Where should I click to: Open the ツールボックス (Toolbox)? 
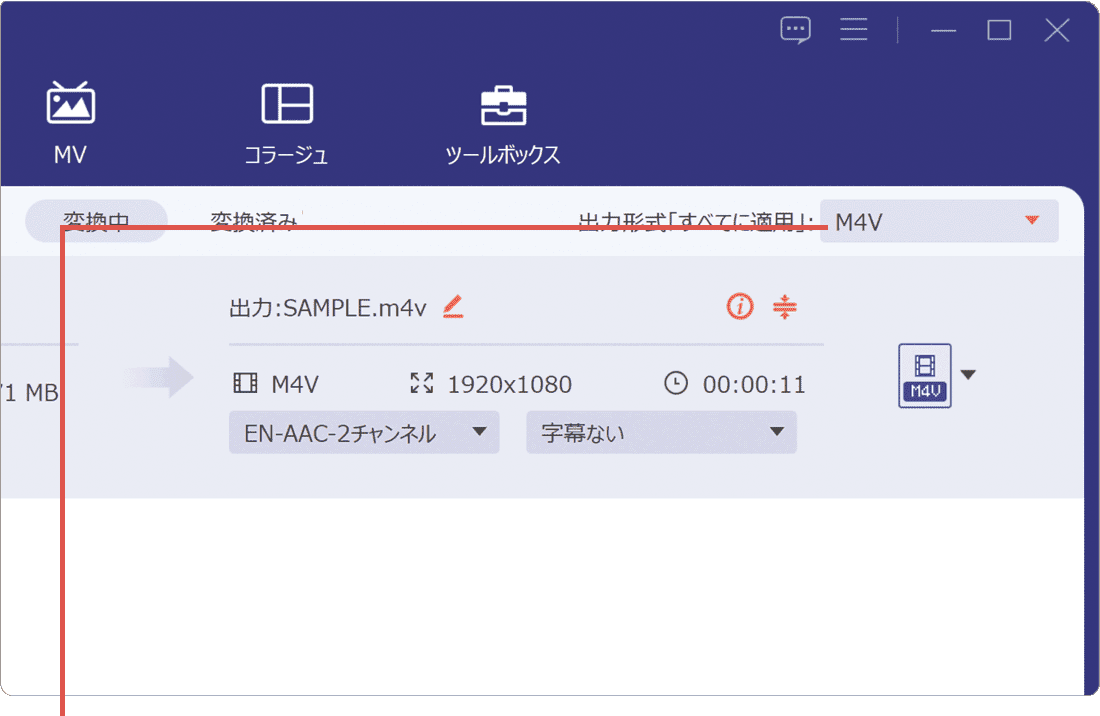pos(502,120)
